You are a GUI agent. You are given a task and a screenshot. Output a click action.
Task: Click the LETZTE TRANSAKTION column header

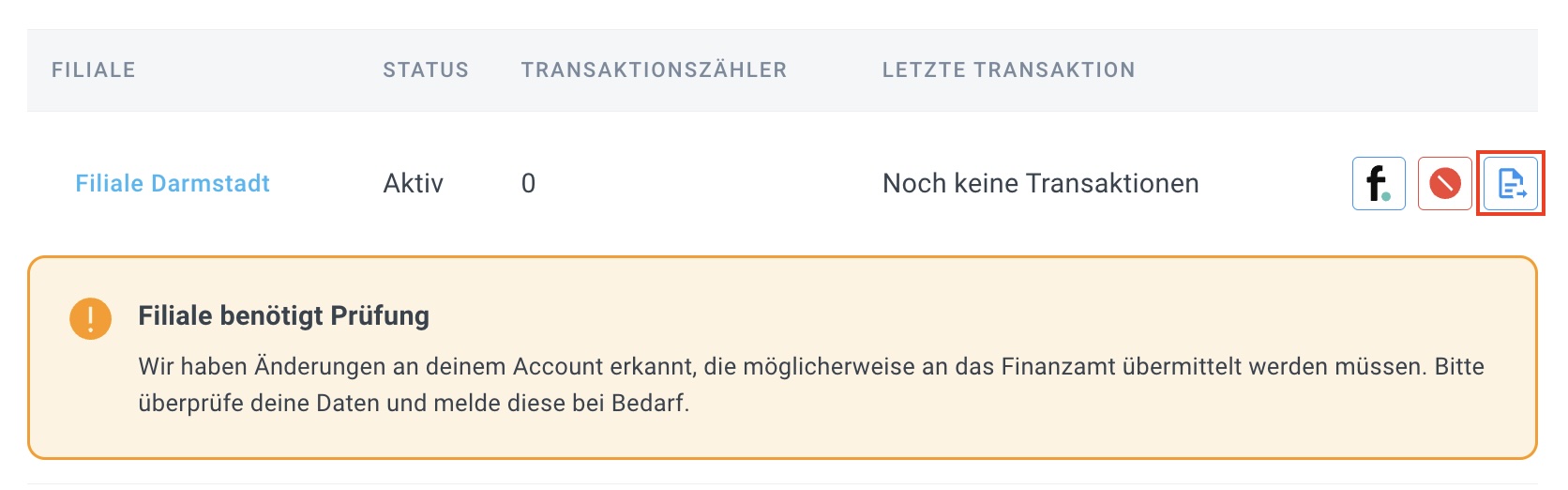tap(1008, 69)
